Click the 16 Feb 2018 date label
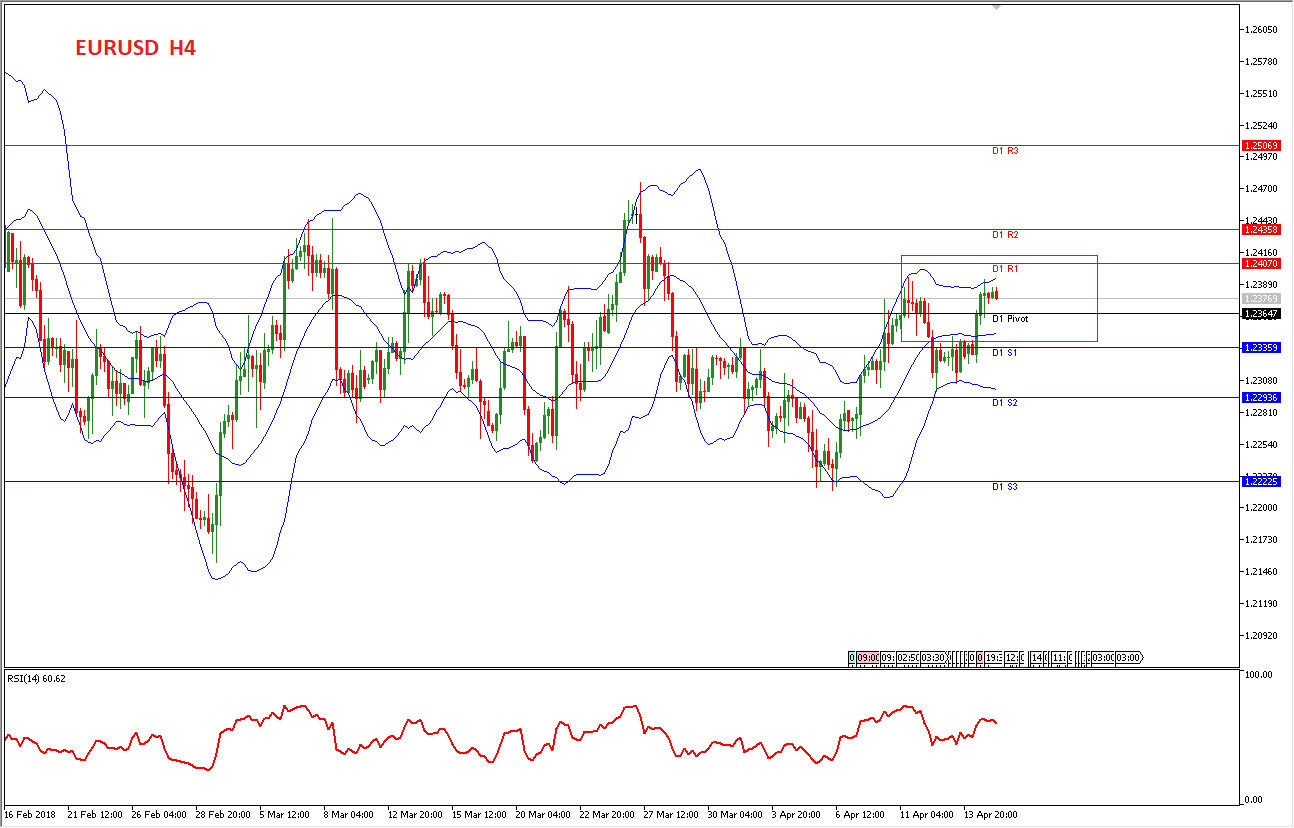The width and height of the screenshot is (1294, 828). [32, 814]
